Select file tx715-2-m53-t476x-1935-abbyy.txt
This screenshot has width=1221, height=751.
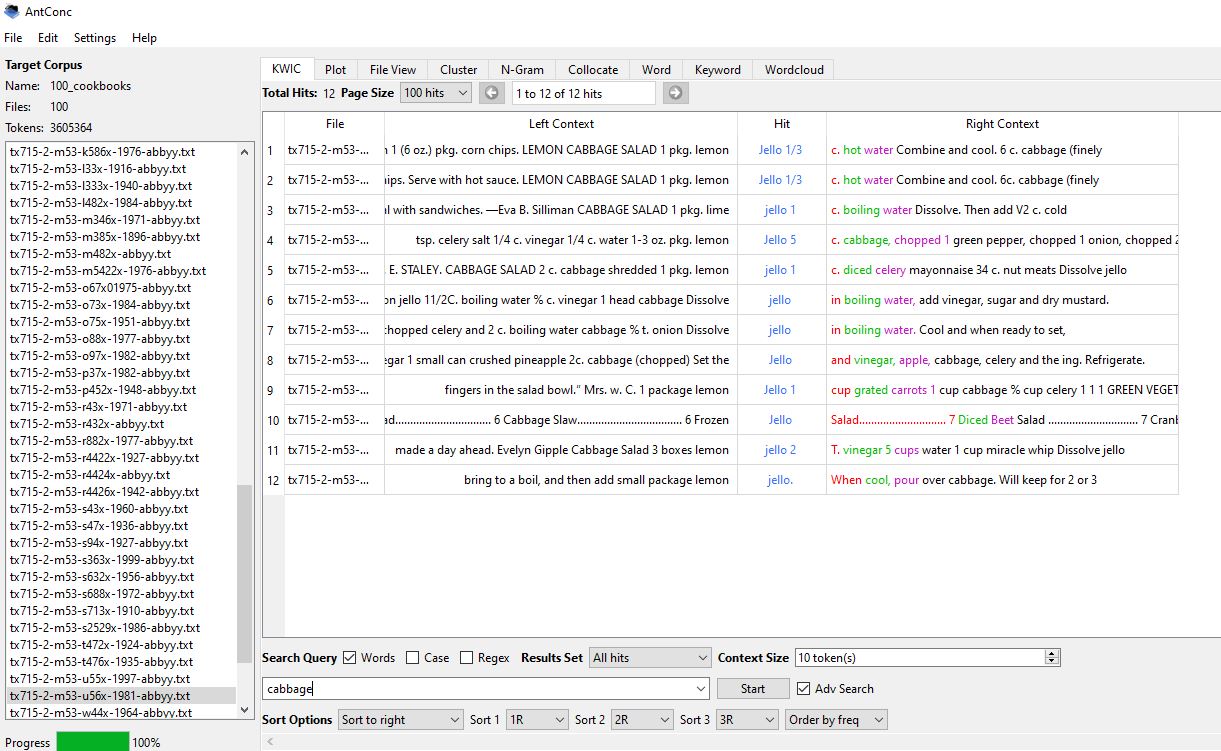(x=101, y=662)
